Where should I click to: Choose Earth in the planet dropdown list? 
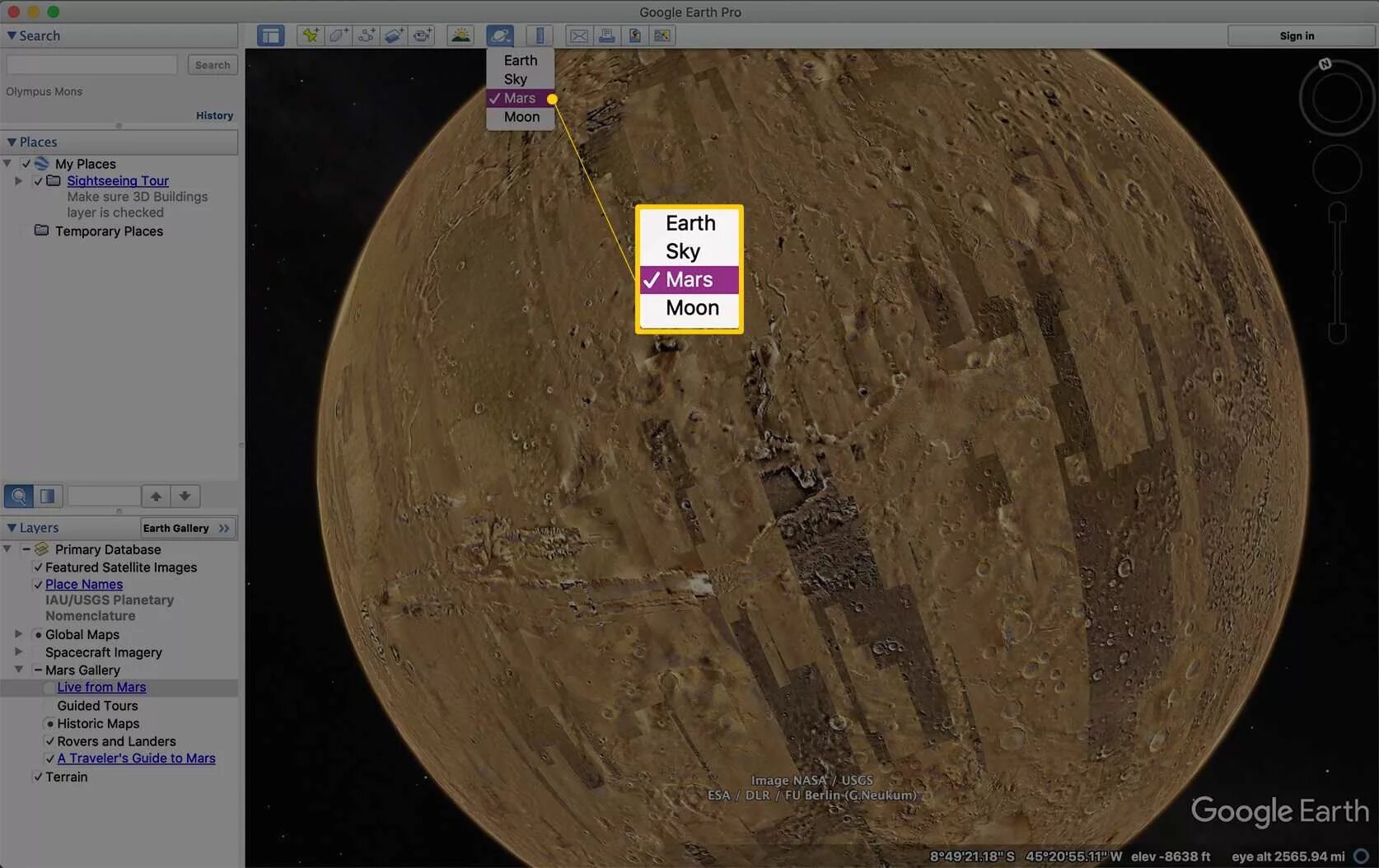[521, 60]
